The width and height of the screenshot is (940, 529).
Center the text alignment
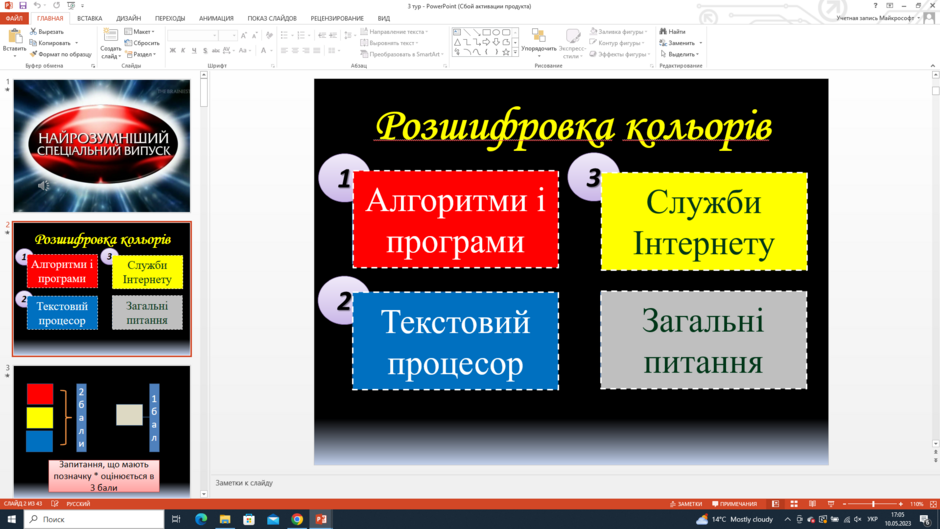[x=295, y=51]
